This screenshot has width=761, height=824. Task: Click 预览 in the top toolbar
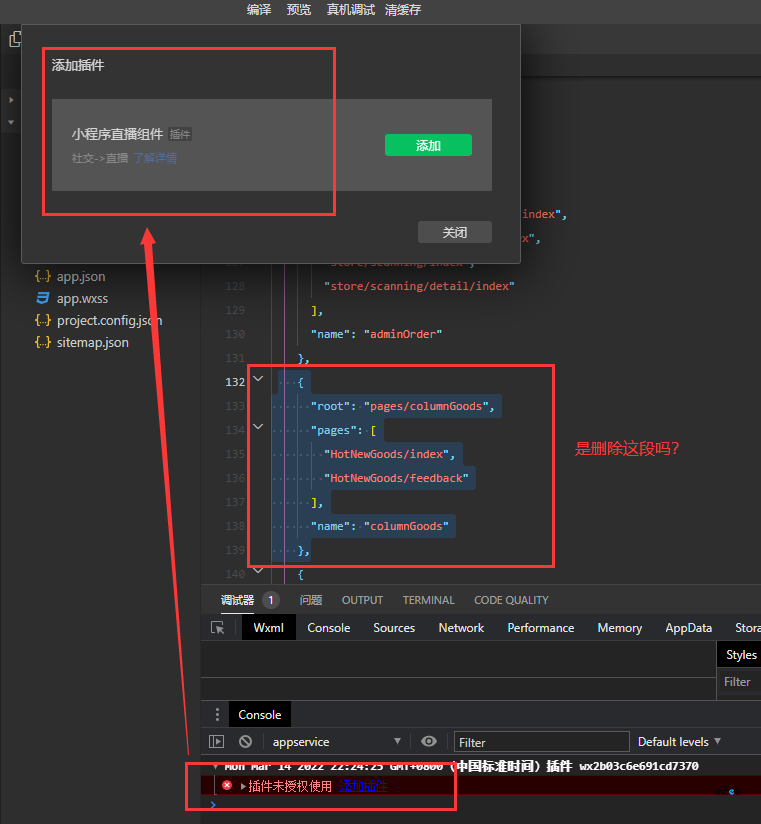[299, 9]
